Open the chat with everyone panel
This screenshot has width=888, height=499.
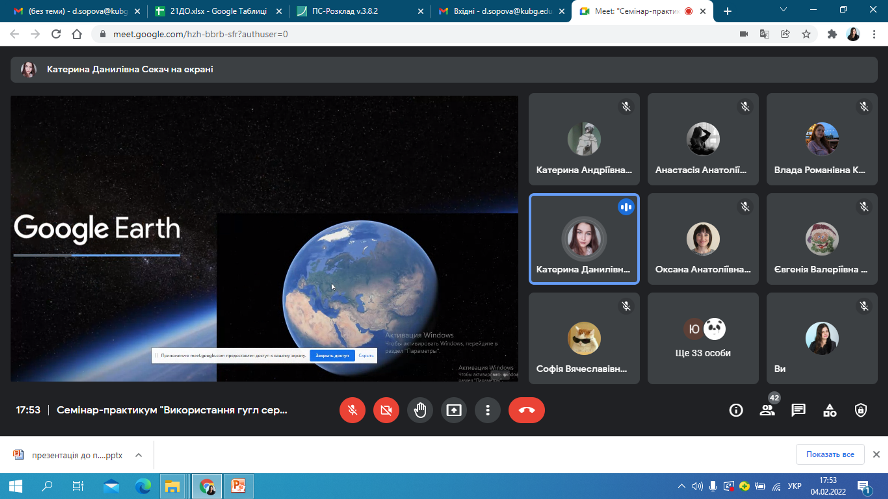point(798,410)
